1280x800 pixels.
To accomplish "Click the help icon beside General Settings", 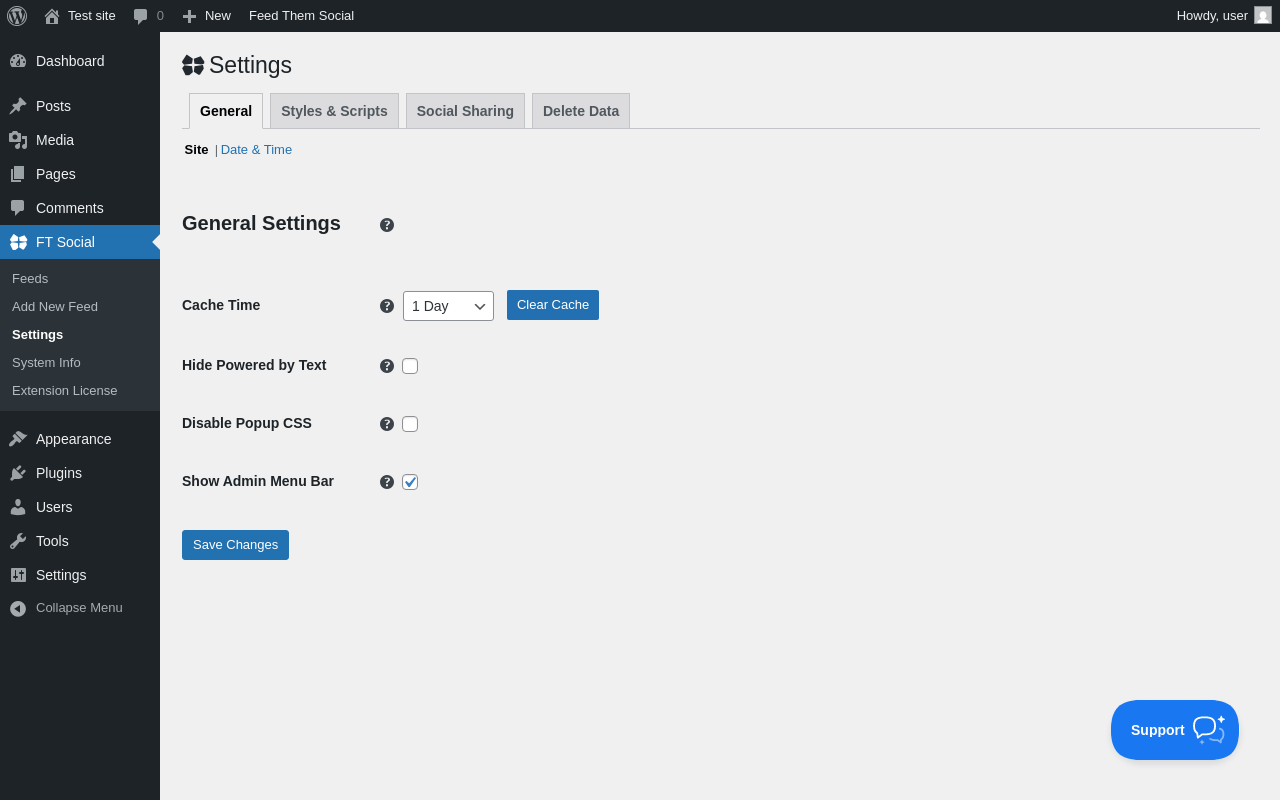I will 387,225.
